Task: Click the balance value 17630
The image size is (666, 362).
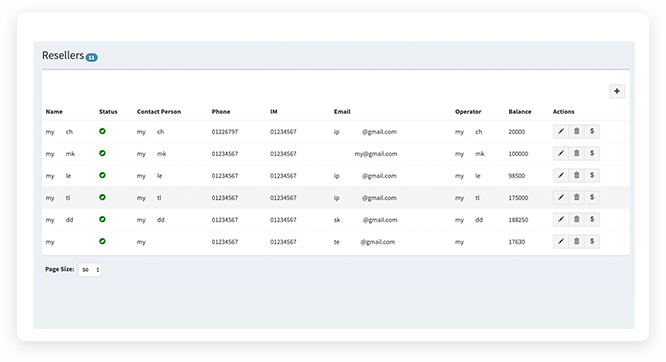Action: pyautogui.click(x=516, y=242)
